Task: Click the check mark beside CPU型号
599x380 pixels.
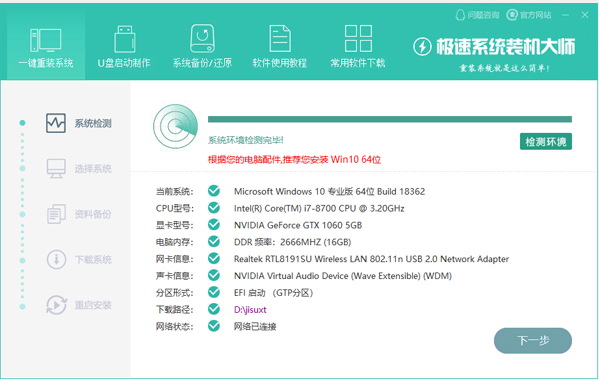Action: [214, 208]
